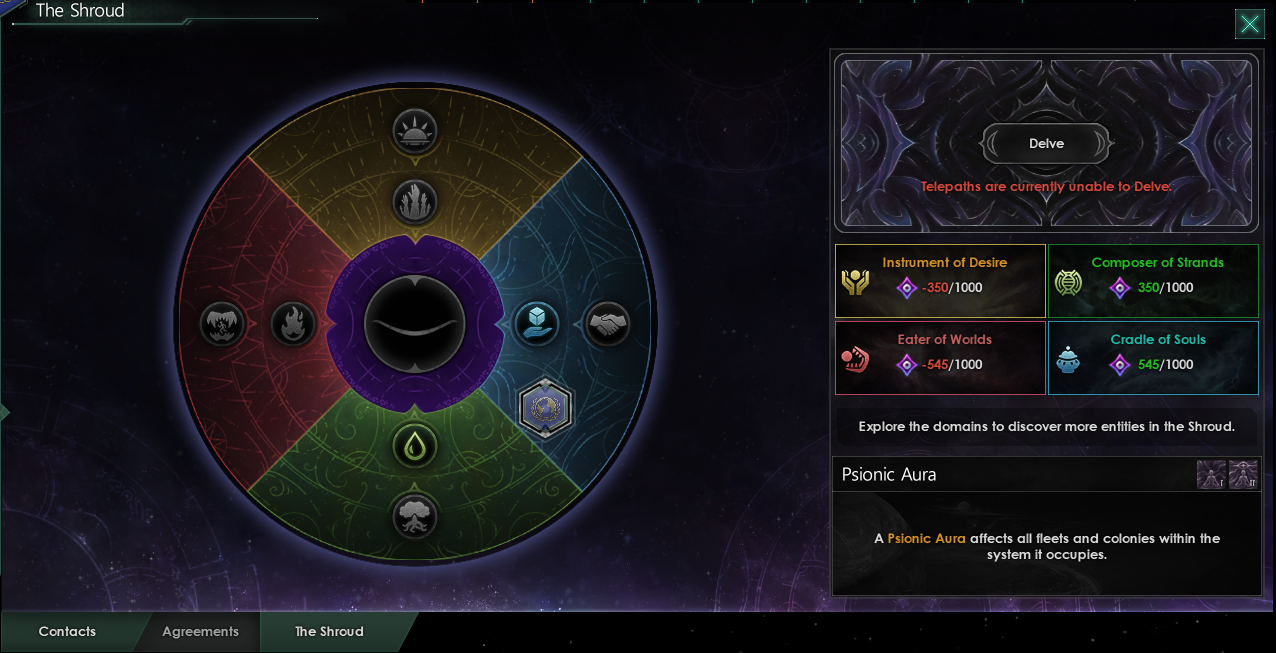This screenshot has height=653, width=1276.
Task: Click the second Psionic Aura tier icon
Action: tap(1243, 475)
